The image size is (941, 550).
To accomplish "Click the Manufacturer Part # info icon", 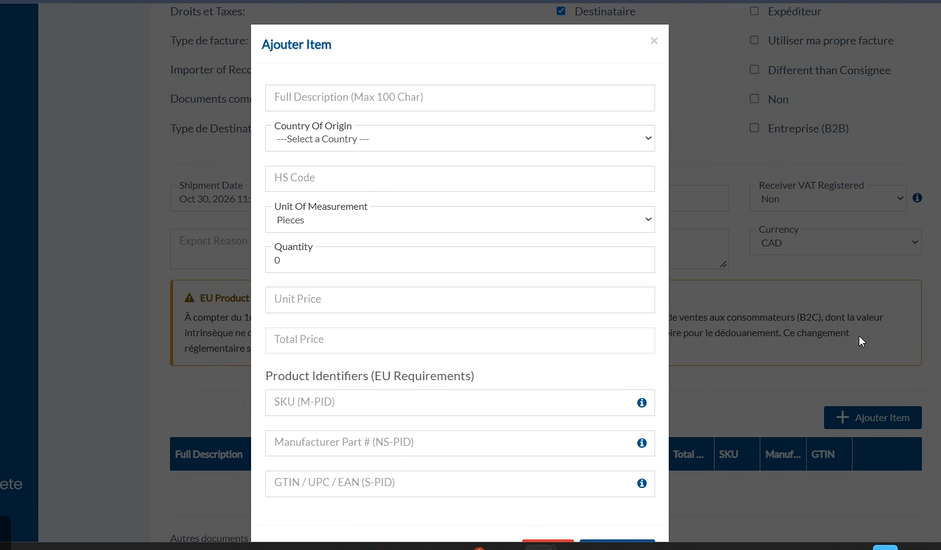I will click(x=642, y=443).
